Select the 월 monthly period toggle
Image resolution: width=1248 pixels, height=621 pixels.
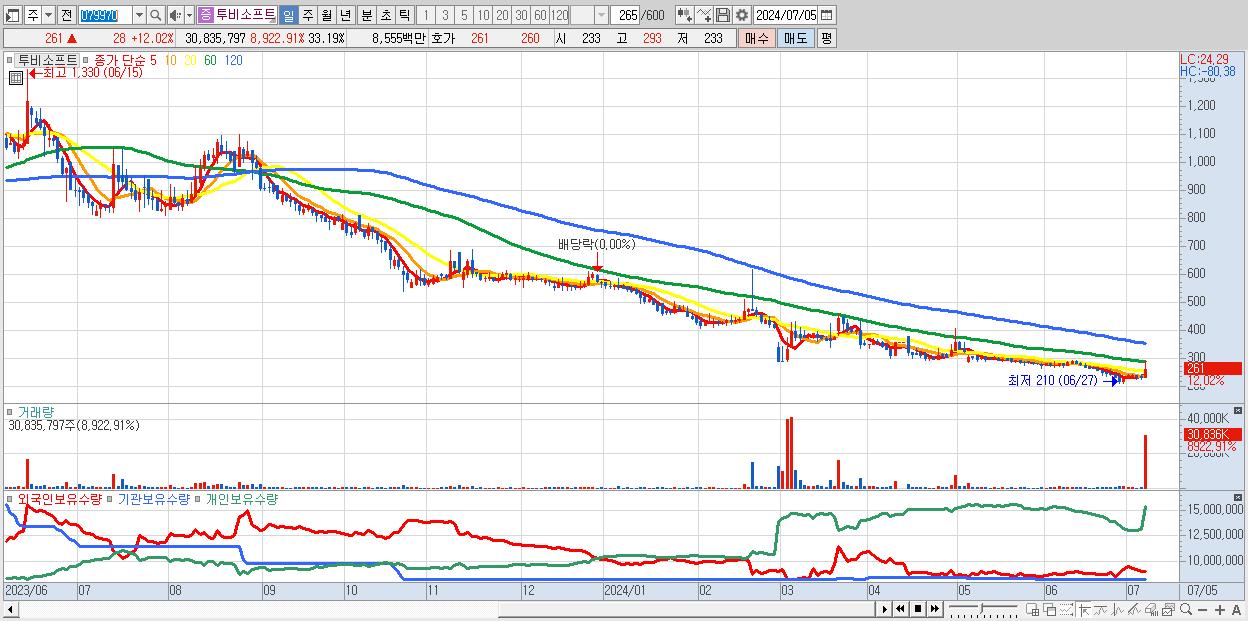[x=326, y=15]
